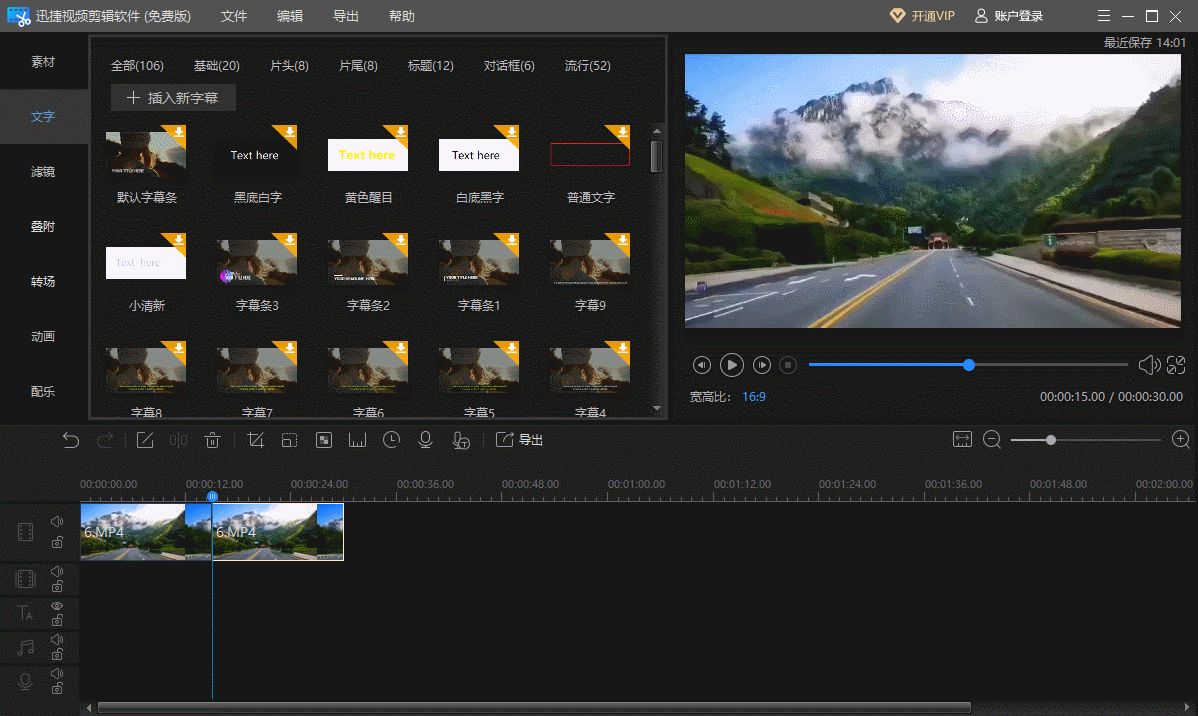Zoom in the timeline with plus magnifier

1180,439
